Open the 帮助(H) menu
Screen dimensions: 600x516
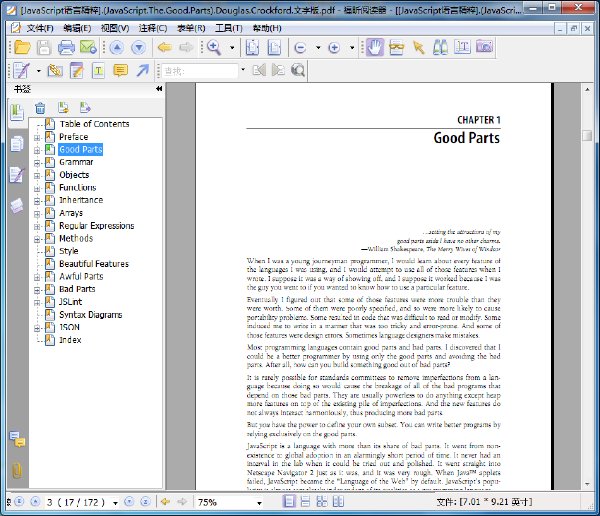click(267, 28)
